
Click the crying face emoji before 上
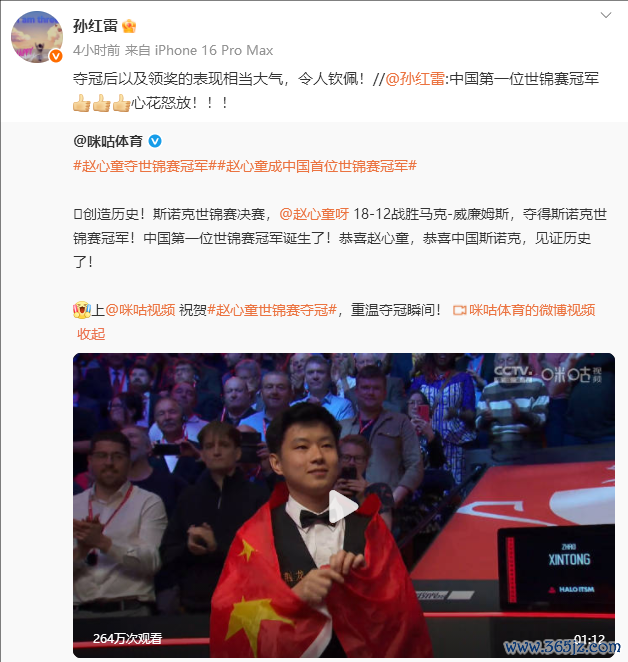click(82, 310)
